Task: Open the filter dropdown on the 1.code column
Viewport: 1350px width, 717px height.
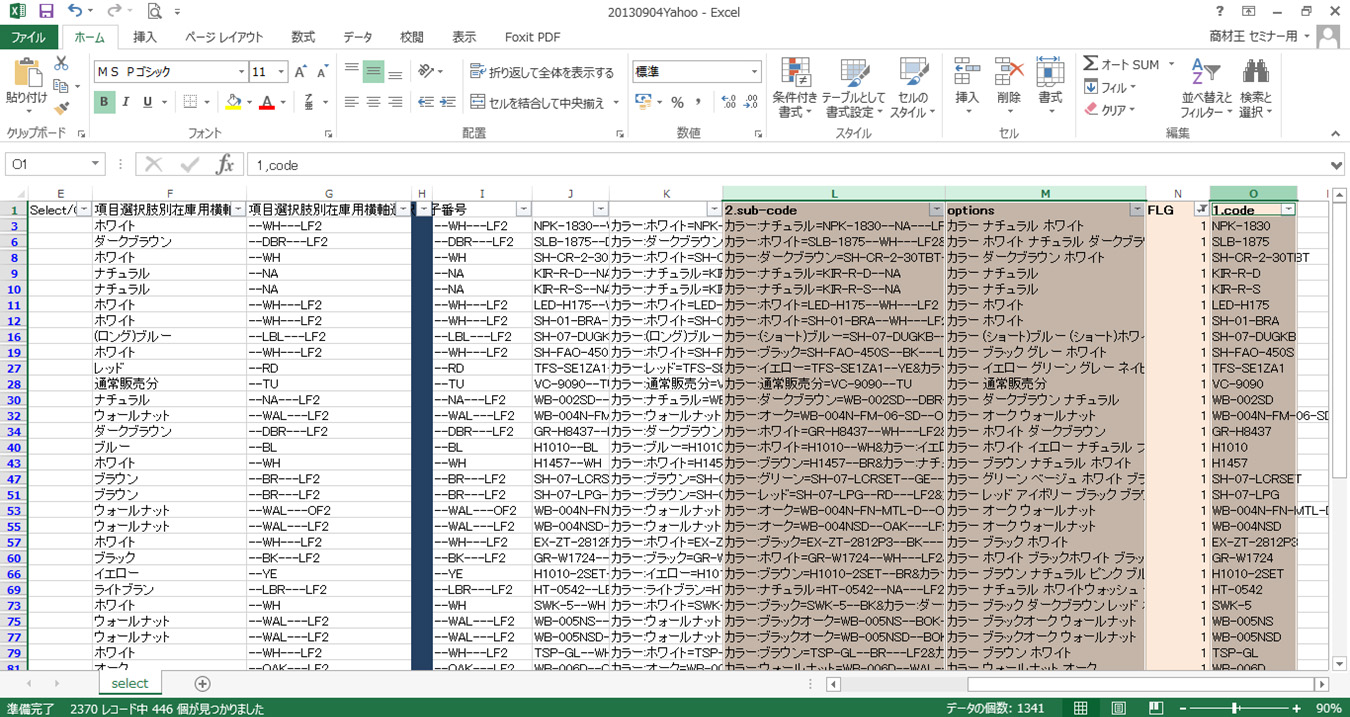Action: (x=1288, y=210)
